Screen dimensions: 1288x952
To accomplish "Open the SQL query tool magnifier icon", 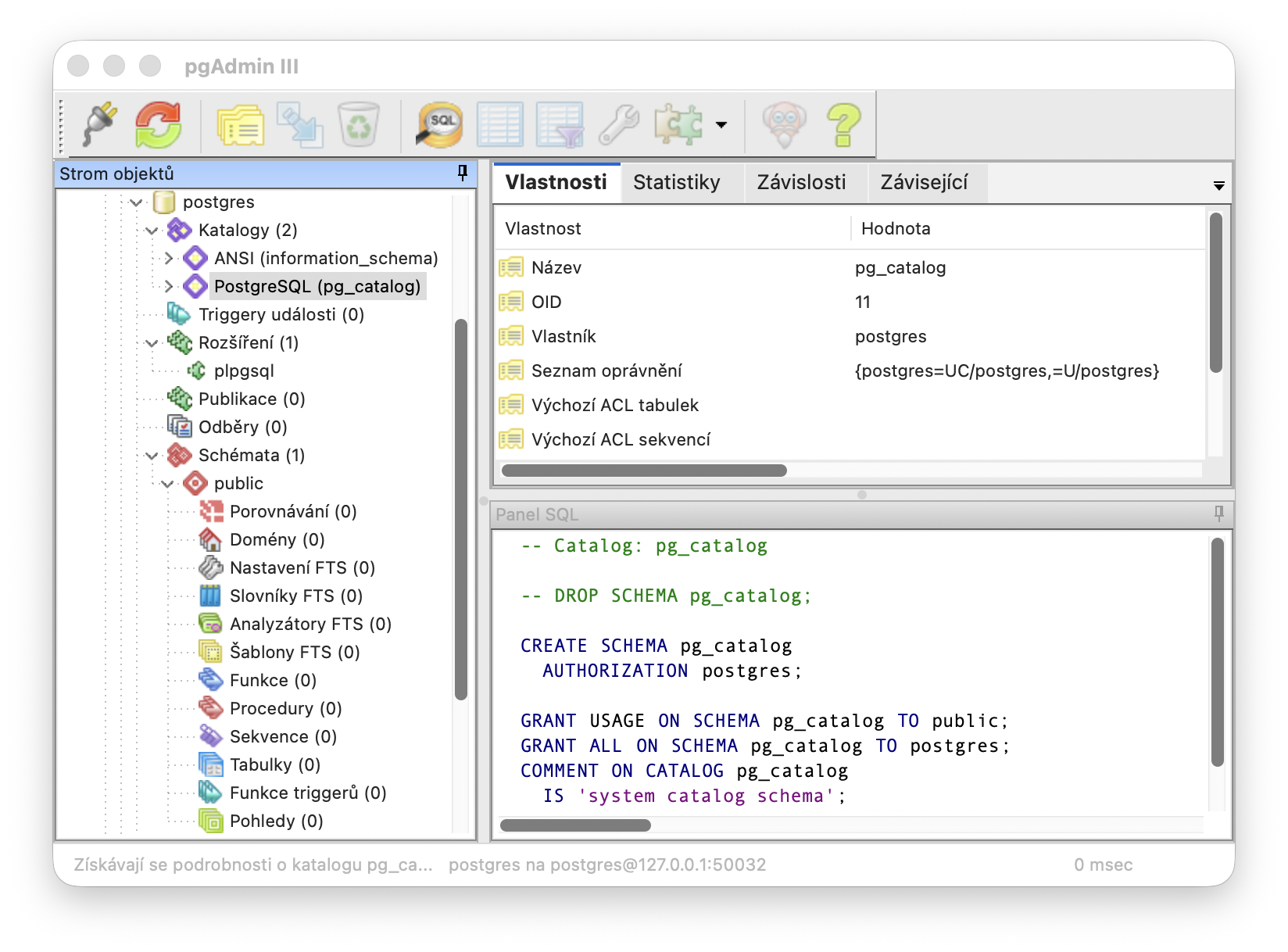I will (x=440, y=124).
